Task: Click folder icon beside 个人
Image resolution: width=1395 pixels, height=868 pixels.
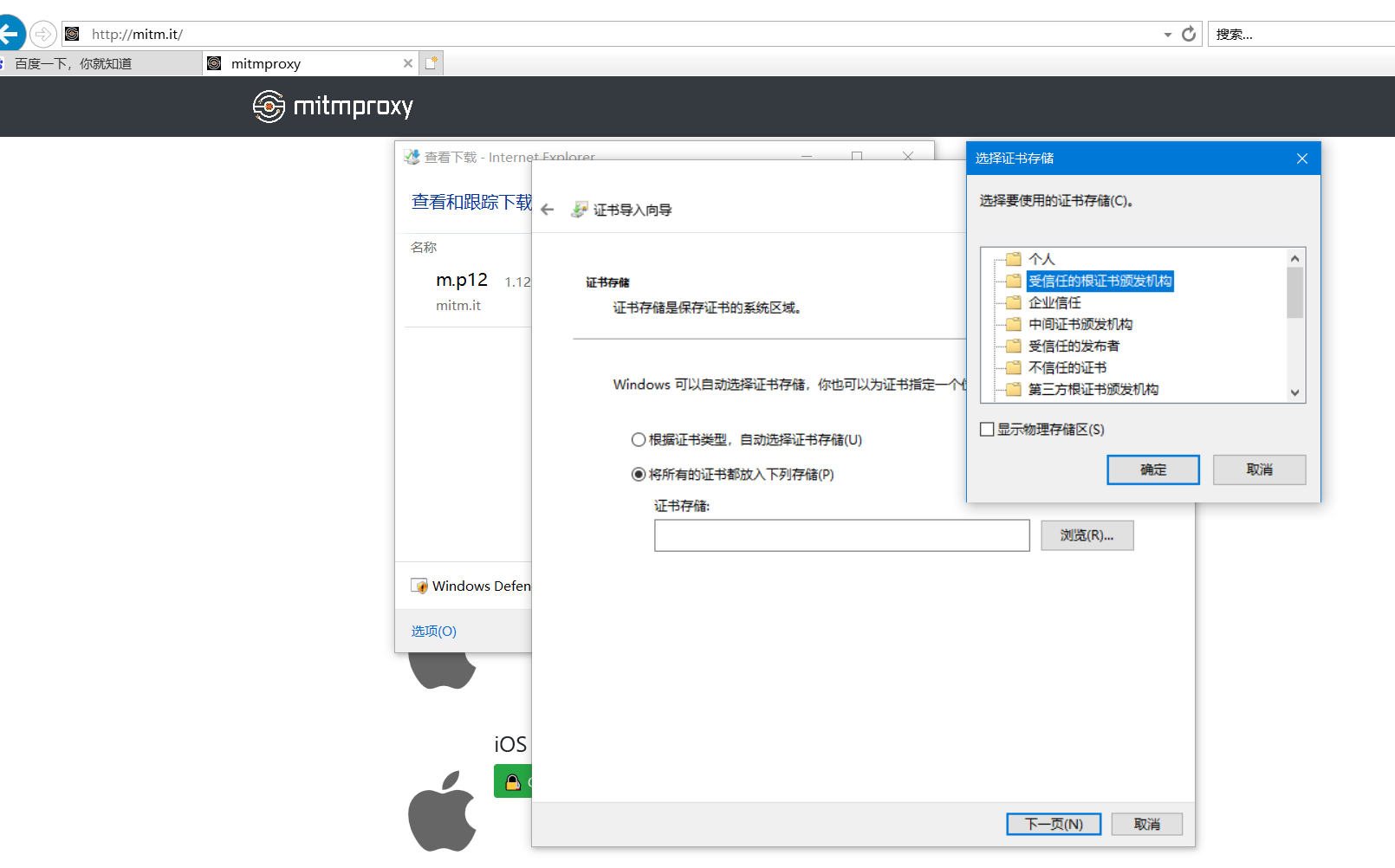Action: [1014, 259]
